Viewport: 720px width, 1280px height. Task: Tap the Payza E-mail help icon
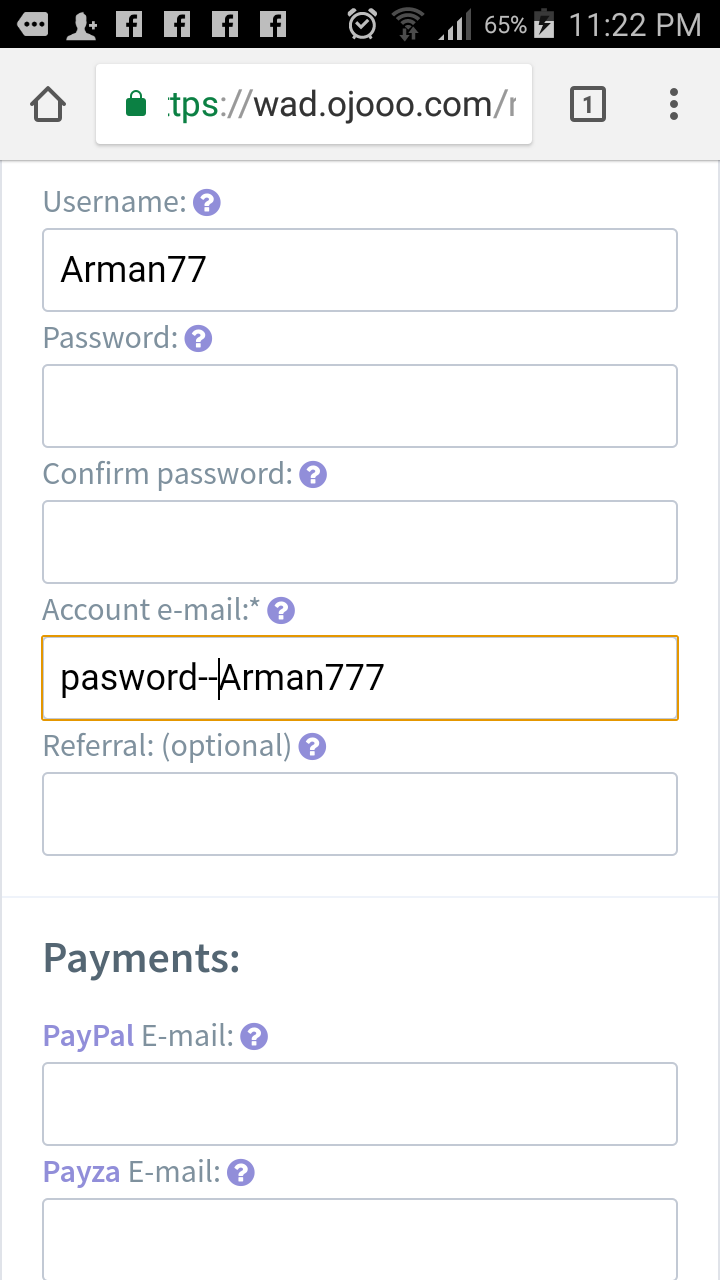click(241, 1173)
